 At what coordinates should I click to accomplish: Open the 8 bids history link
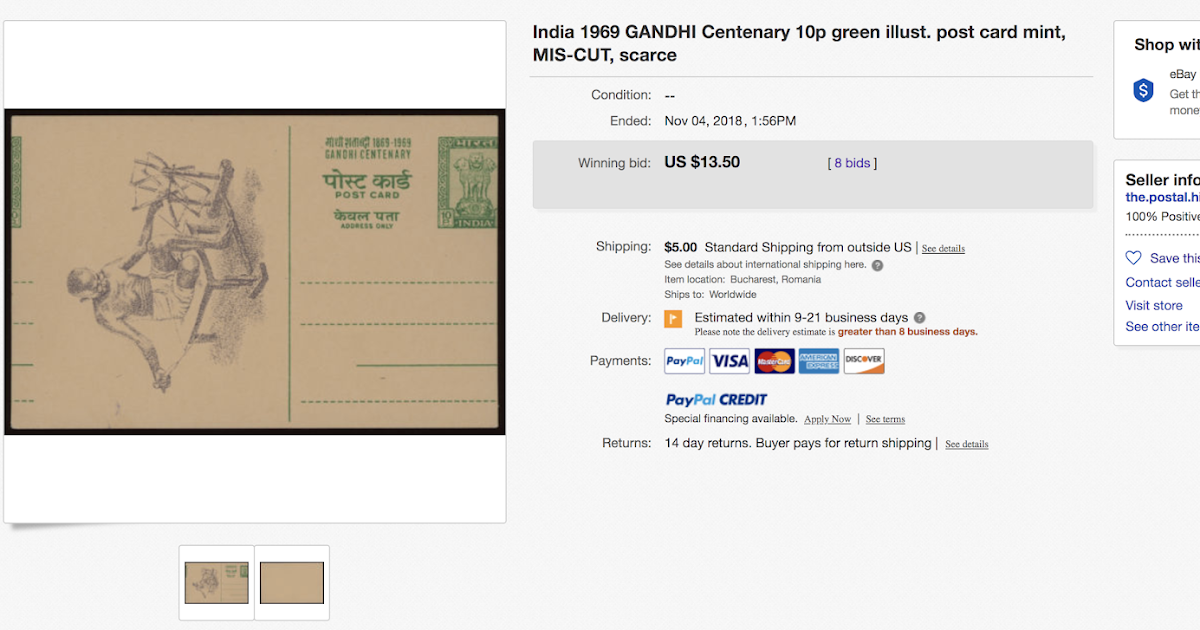coord(851,162)
